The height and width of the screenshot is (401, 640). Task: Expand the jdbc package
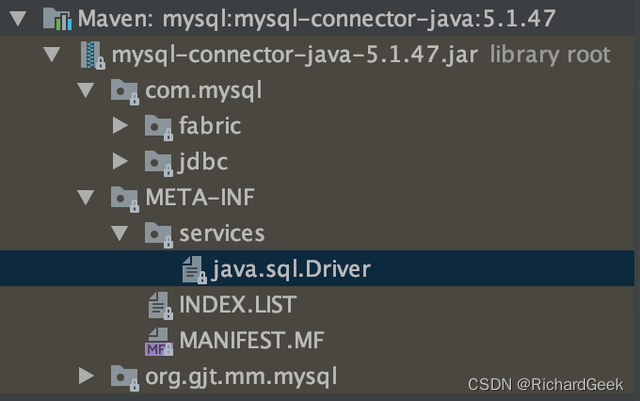tap(120, 161)
